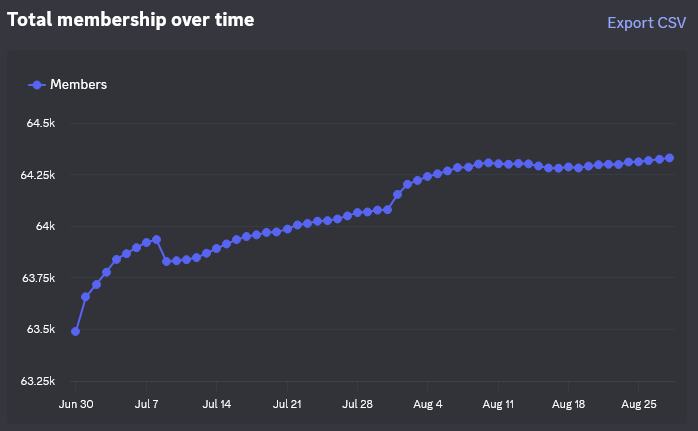Click the data point above Jul 28
Viewport: 698px width, 431px height.
click(357, 213)
